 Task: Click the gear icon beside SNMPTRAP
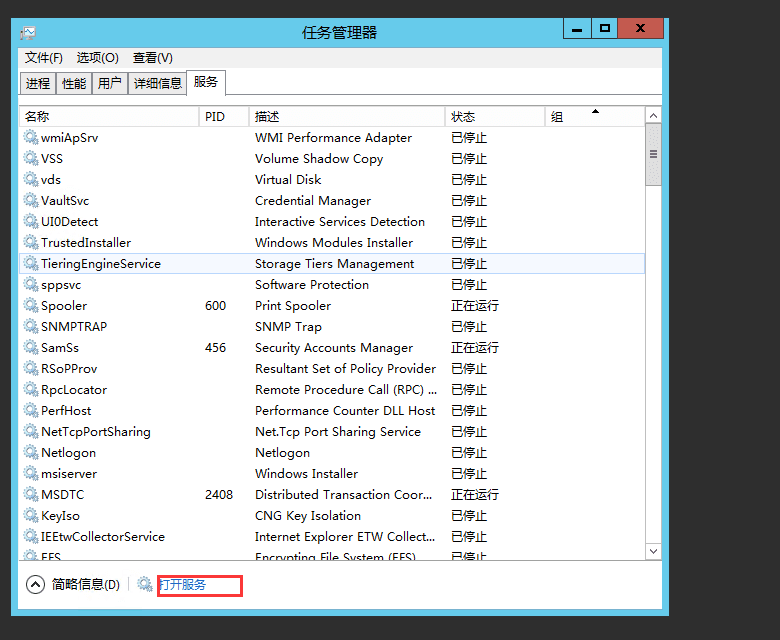[x=31, y=326]
